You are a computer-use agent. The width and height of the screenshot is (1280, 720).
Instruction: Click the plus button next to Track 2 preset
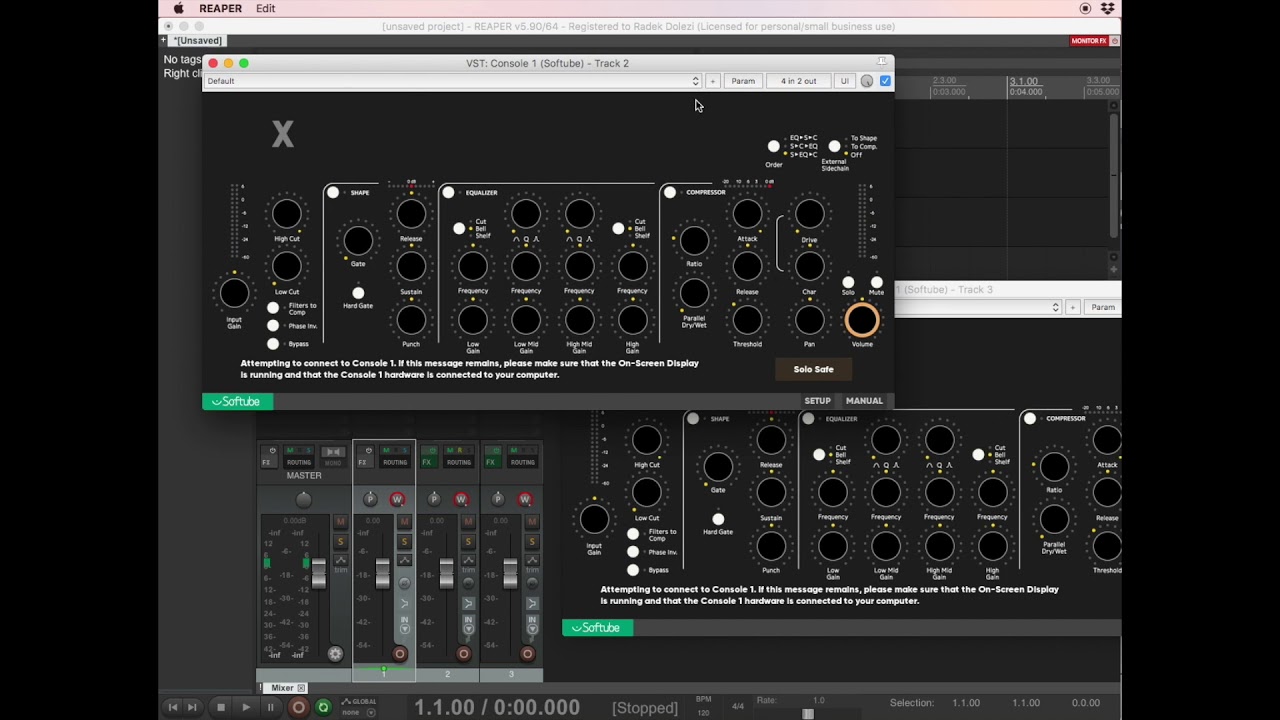pos(712,81)
